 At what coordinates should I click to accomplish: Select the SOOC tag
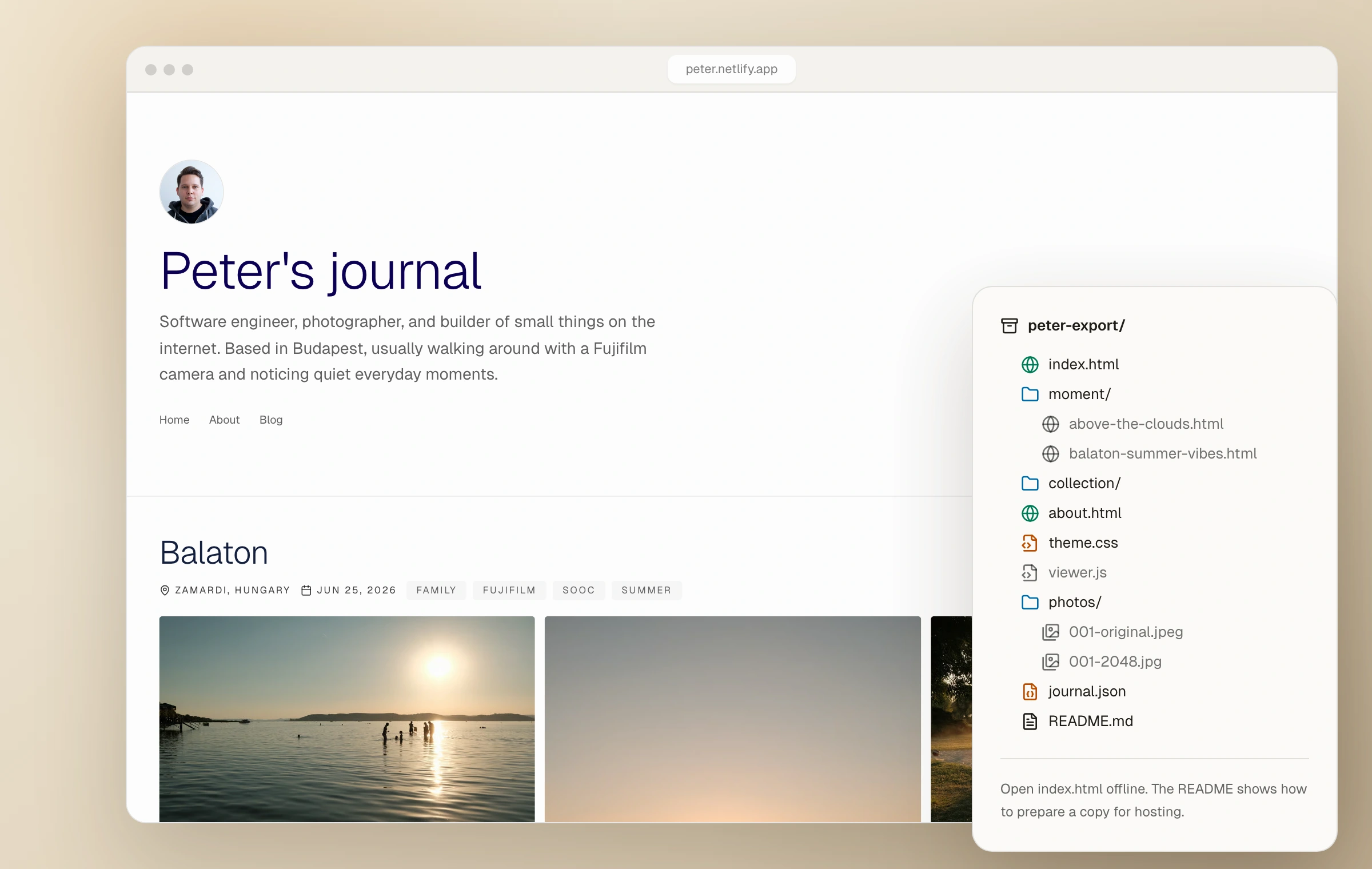pyautogui.click(x=579, y=591)
